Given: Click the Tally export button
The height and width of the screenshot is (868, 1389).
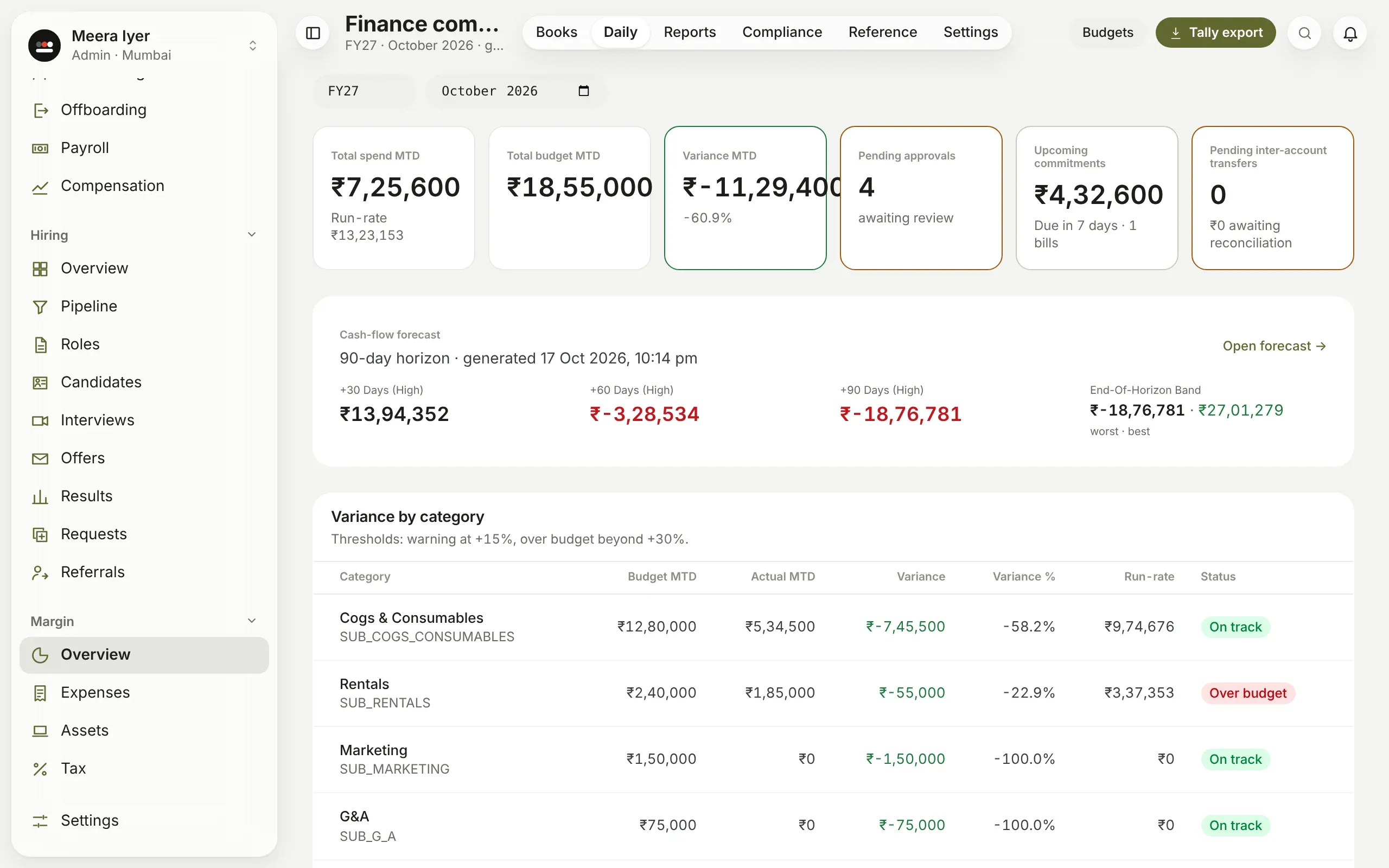Looking at the screenshot, I should coord(1216,33).
